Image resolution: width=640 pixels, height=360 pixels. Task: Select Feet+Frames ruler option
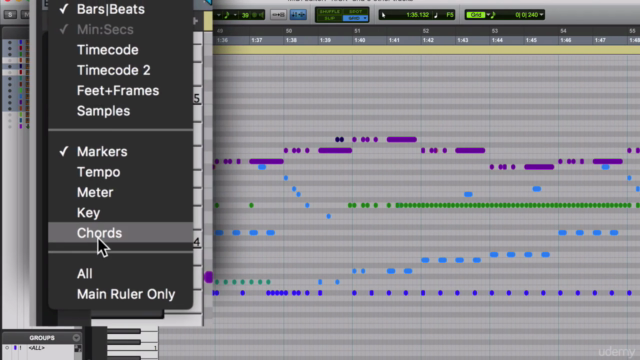pos(120,91)
